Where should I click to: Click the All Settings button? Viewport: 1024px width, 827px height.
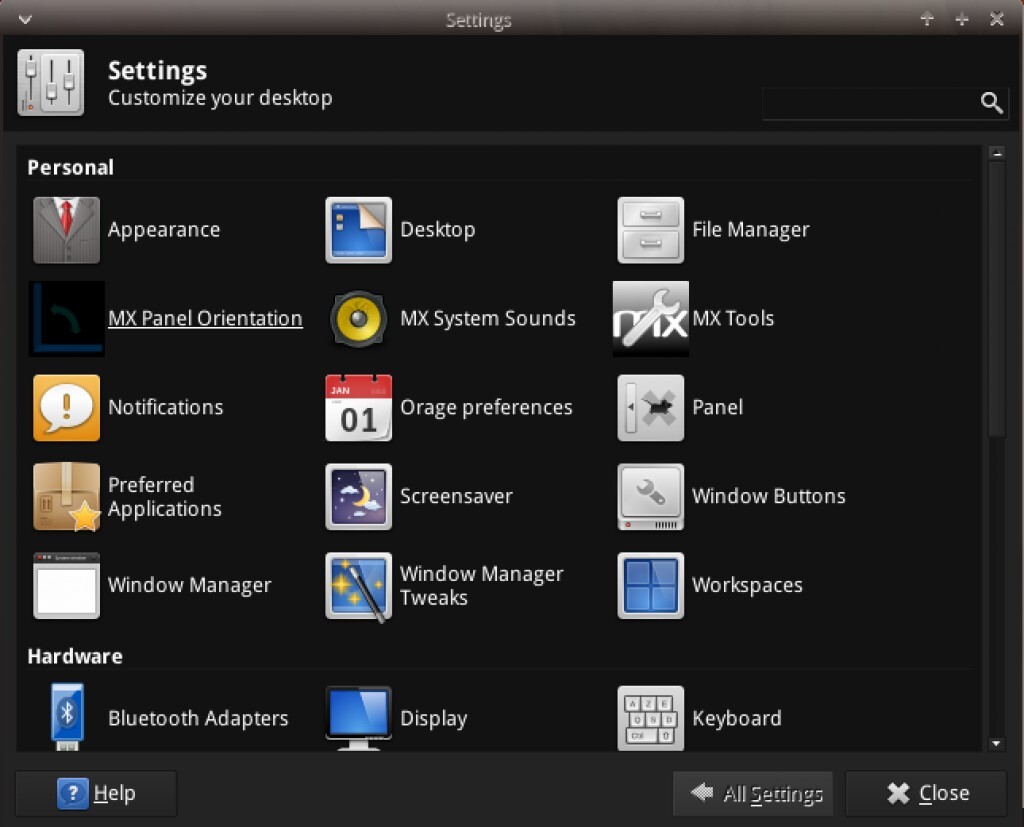click(x=753, y=794)
